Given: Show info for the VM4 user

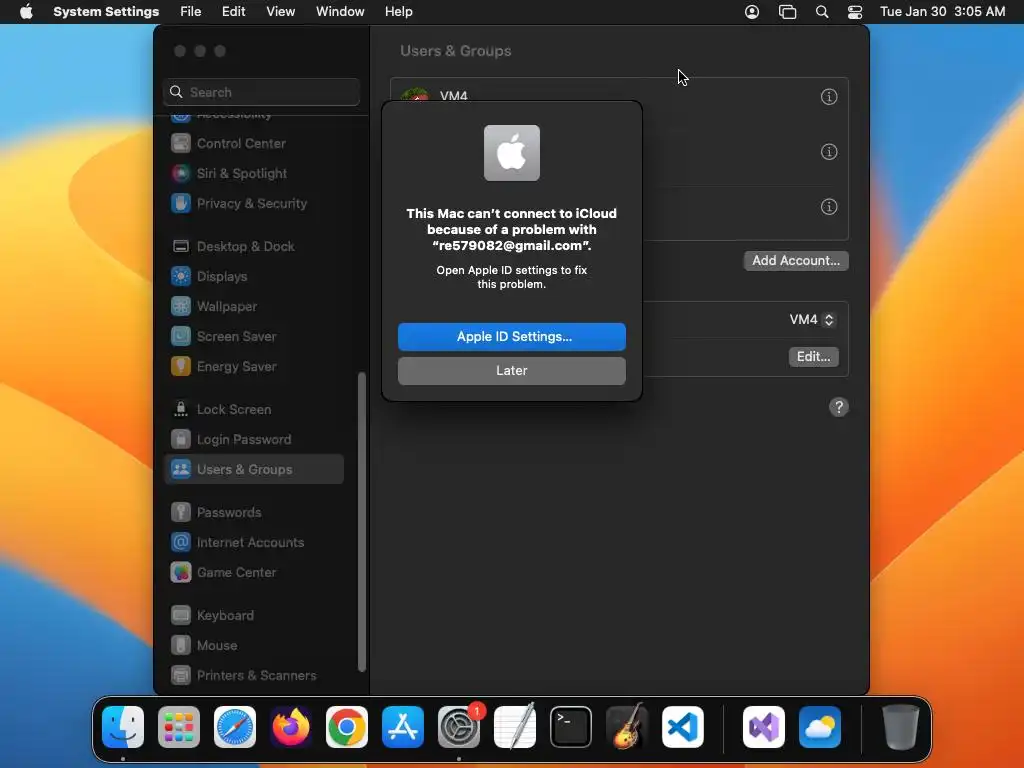Looking at the screenshot, I should (829, 97).
